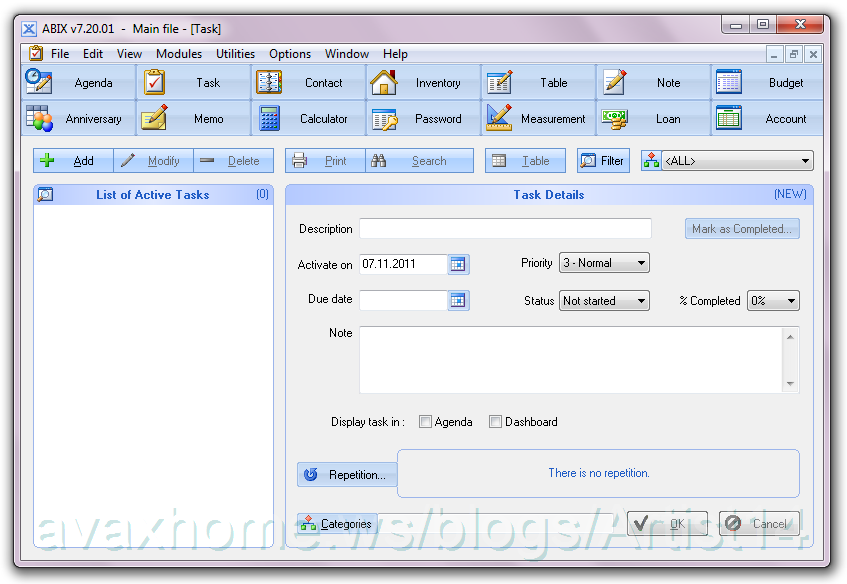Screen dimensions: 847x584
Task: Open the Edit menu
Action: tap(93, 54)
